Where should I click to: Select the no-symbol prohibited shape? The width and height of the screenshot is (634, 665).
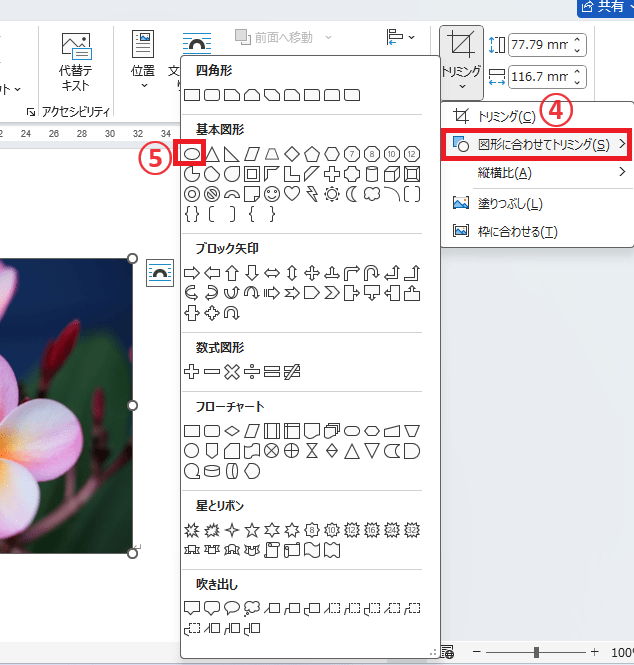212,194
